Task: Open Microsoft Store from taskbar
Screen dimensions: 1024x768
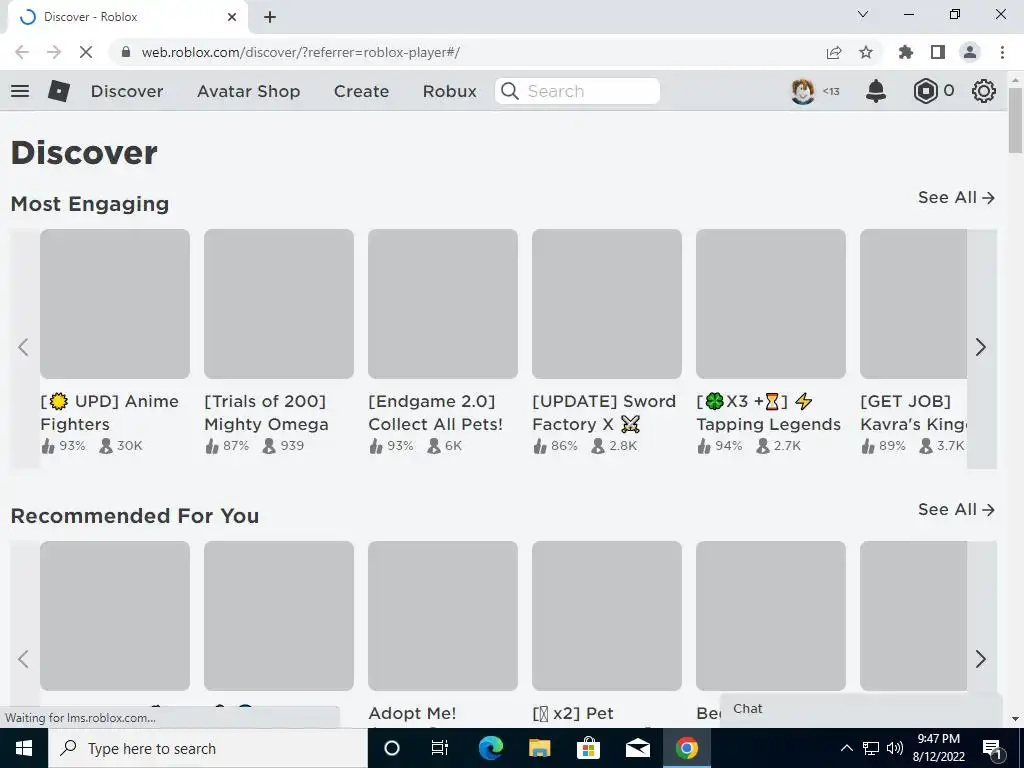Action: point(588,748)
